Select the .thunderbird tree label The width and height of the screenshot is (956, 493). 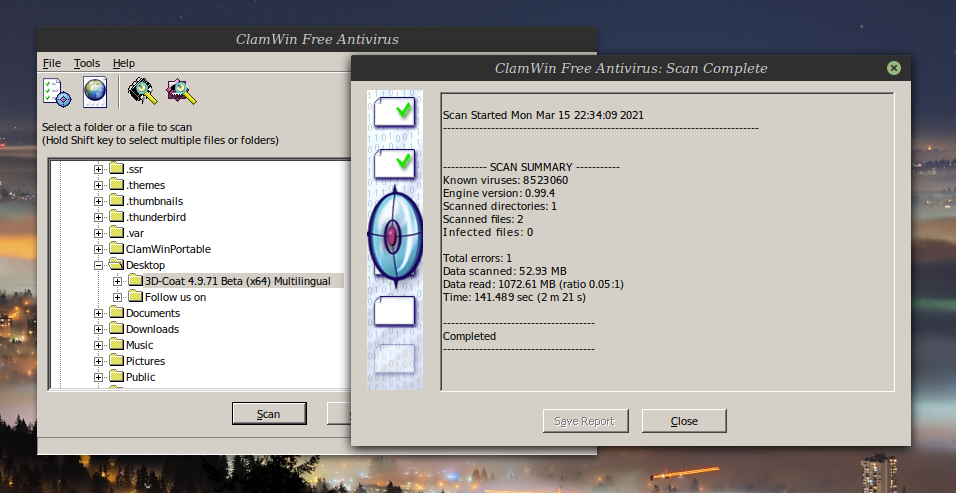coord(156,217)
